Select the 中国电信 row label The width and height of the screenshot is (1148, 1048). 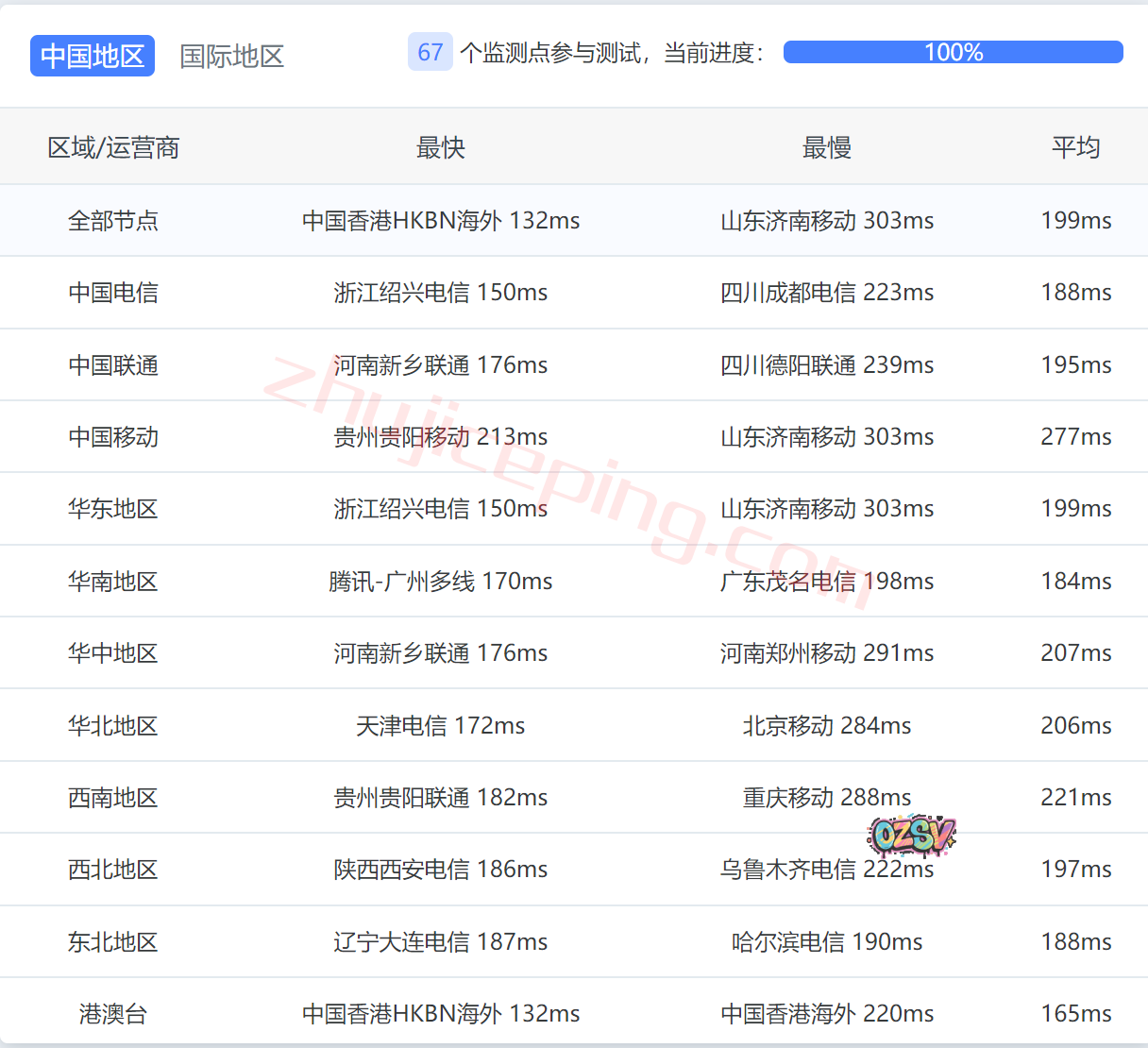click(x=113, y=293)
